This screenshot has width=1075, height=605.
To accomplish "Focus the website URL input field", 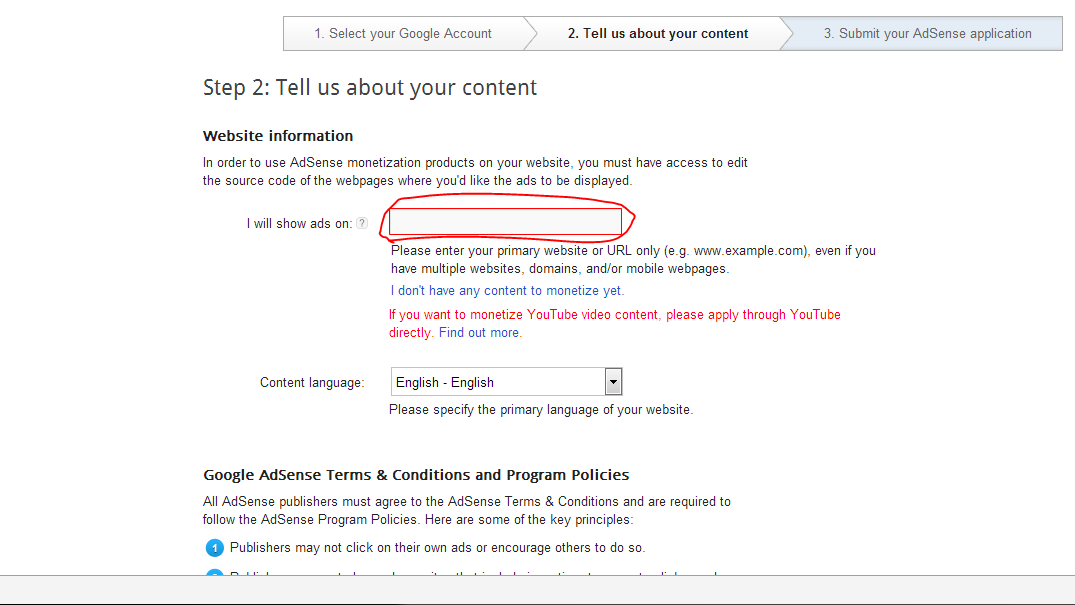I will pyautogui.click(x=505, y=222).
